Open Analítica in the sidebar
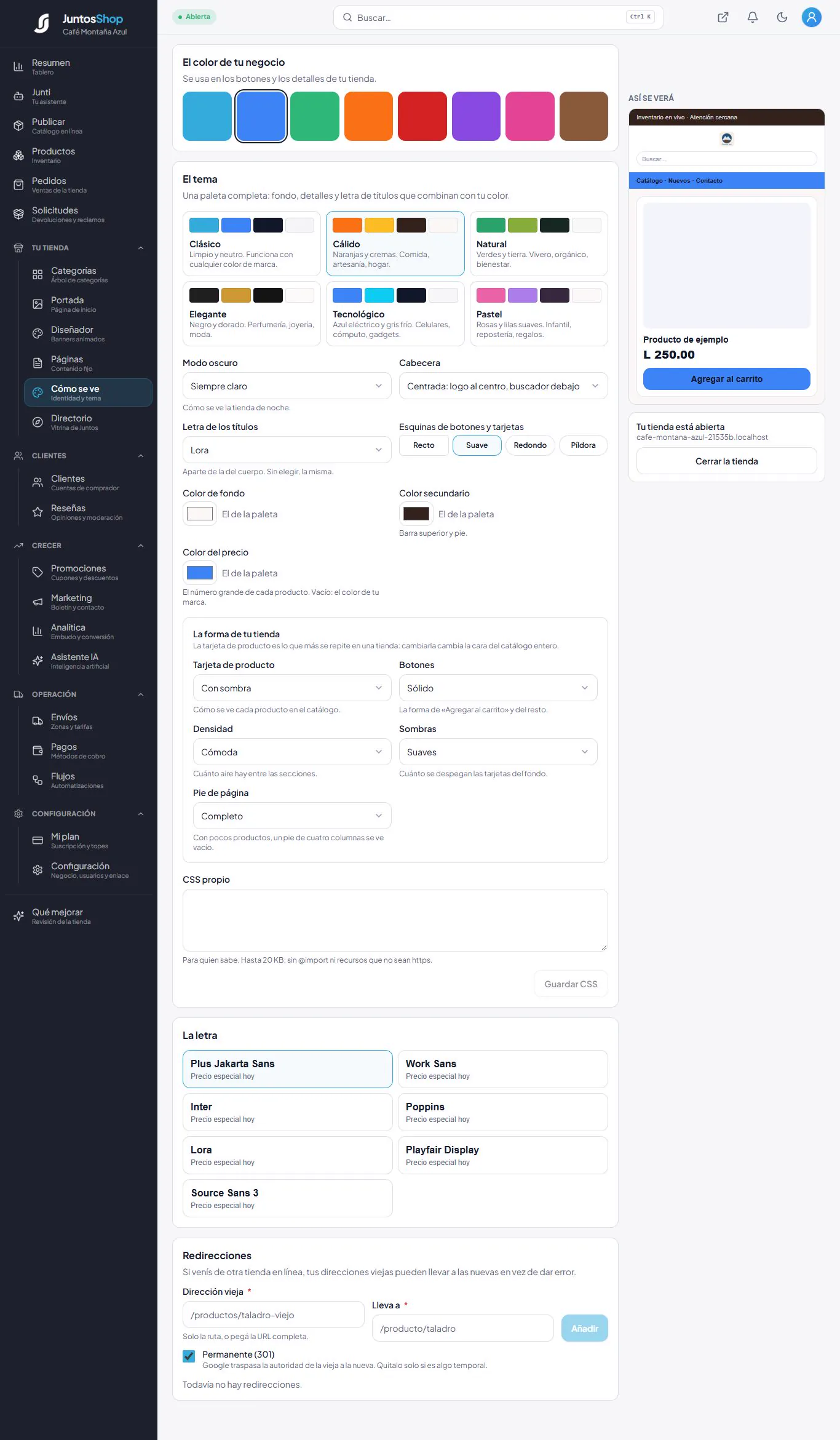The width and height of the screenshot is (840, 1440). (88, 631)
